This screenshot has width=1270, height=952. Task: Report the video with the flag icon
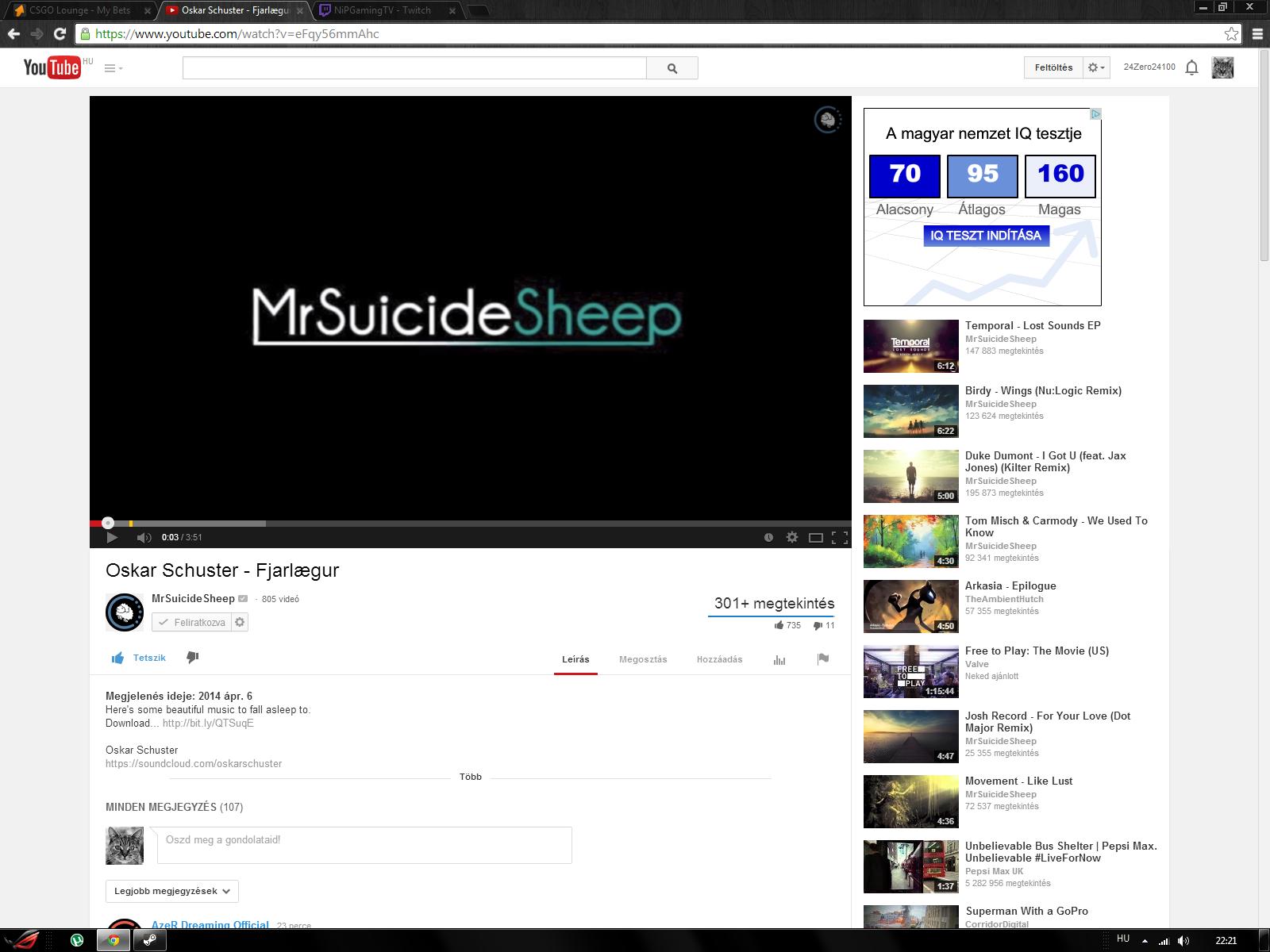click(x=823, y=658)
